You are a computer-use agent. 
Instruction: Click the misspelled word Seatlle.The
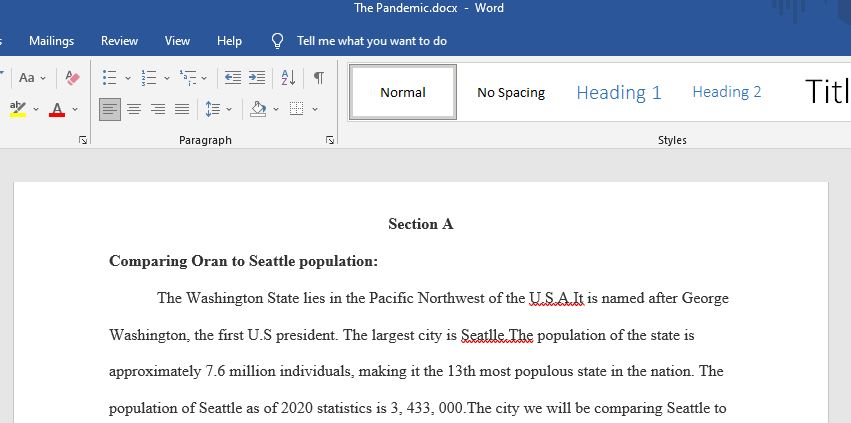coord(497,335)
